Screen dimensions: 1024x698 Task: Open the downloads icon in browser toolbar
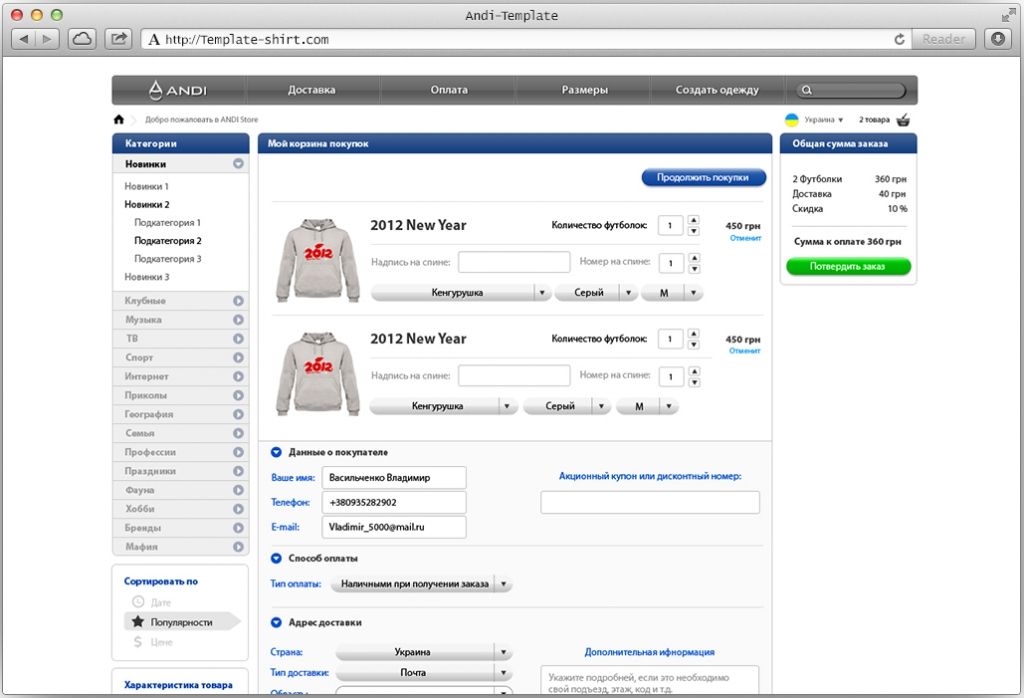998,39
